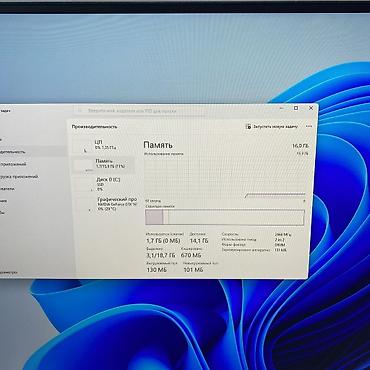The height and width of the screenshot is (370, 370).
Task: Click the Запустить новую задачу button
Action: (x=272, y=127)
